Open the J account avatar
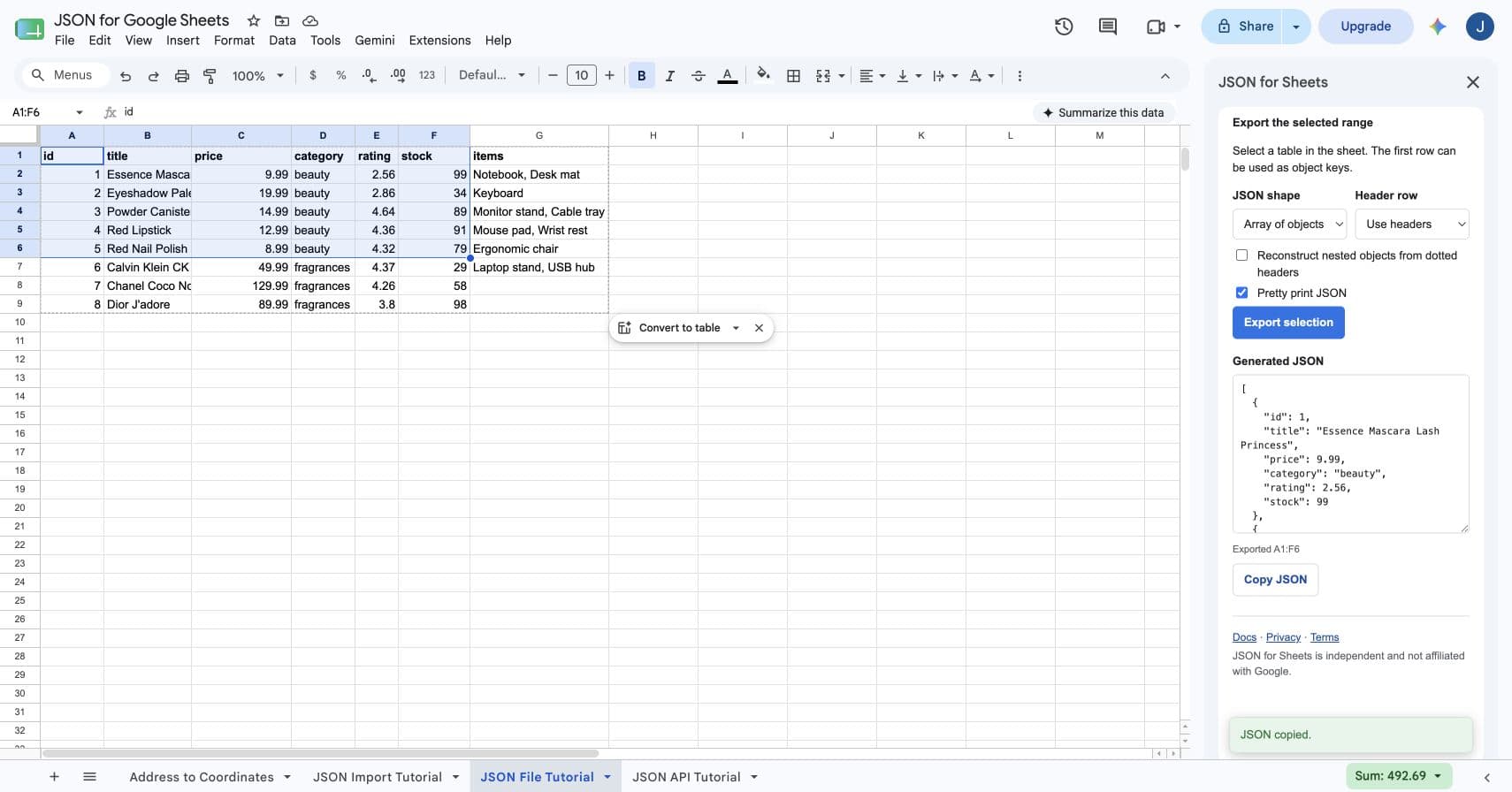 [x=1480, y=27]
